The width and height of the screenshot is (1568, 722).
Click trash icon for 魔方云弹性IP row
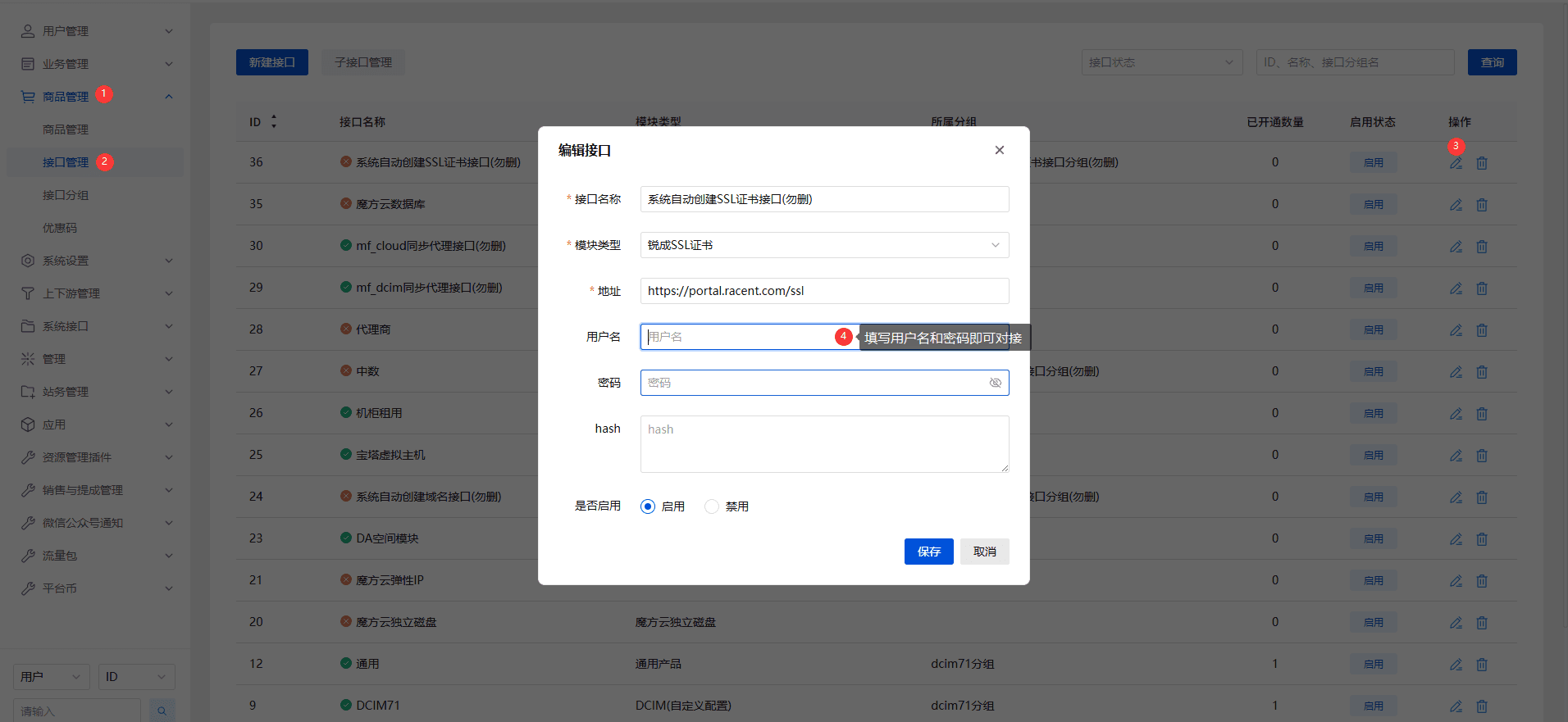click(x=1482, y=581)
